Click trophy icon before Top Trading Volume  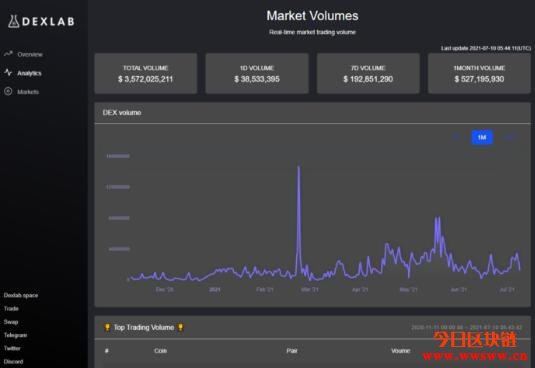107,327
